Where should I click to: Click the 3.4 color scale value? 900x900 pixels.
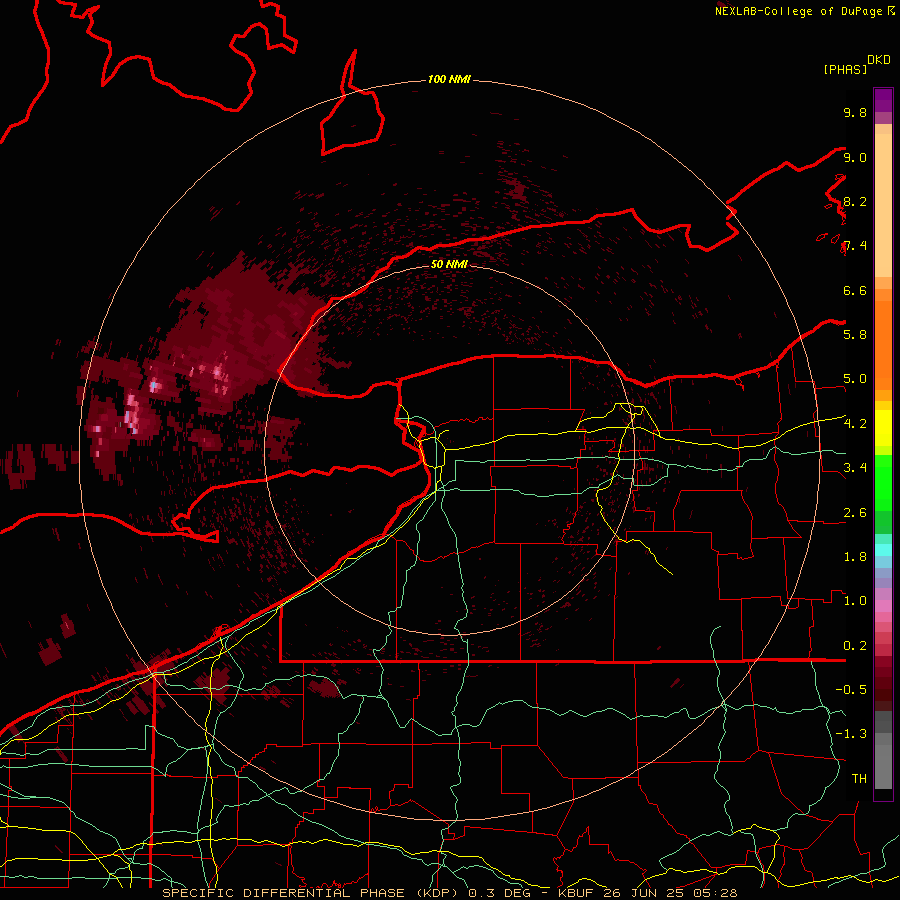[855, 468]
